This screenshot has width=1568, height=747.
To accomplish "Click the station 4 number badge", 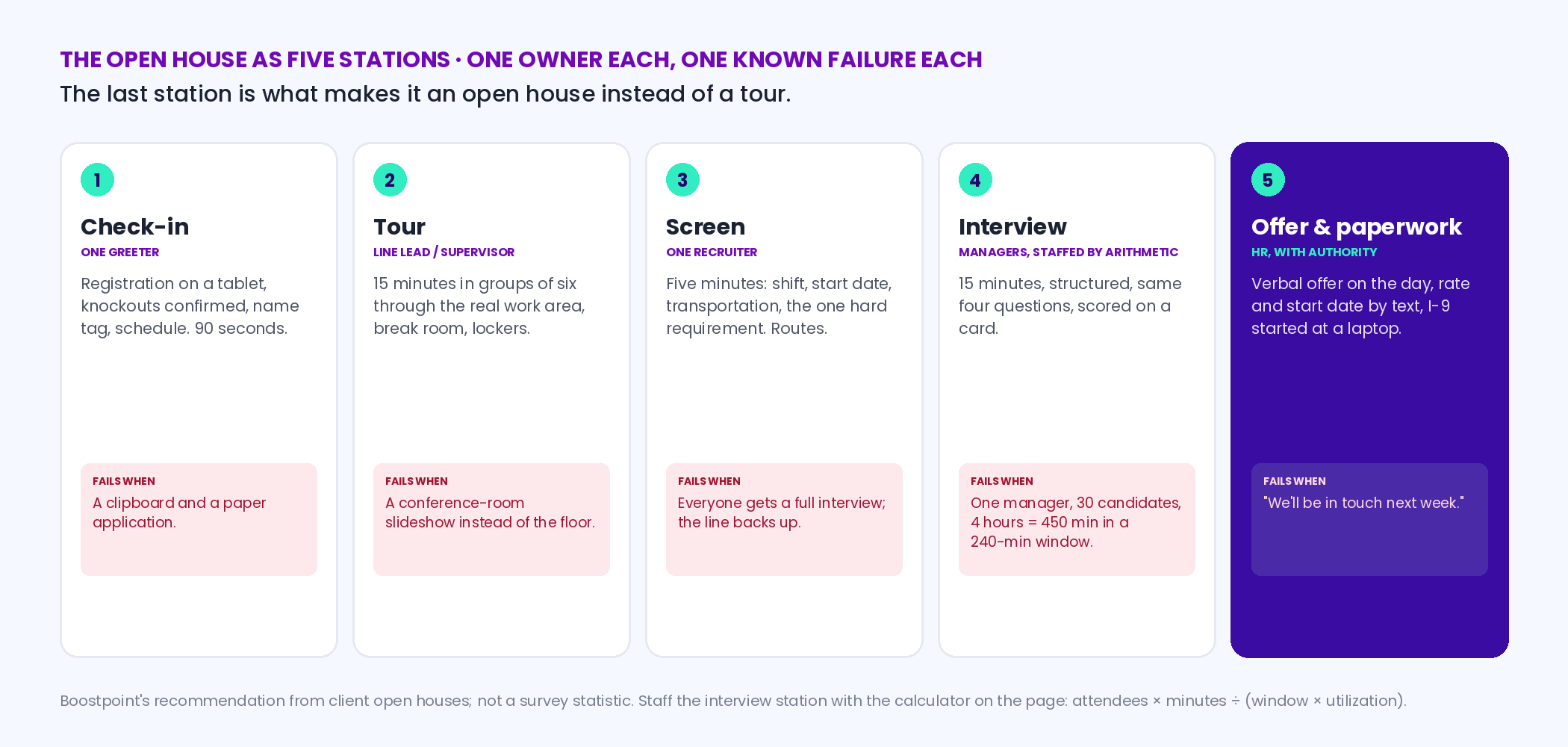I will tap(975, 180).
